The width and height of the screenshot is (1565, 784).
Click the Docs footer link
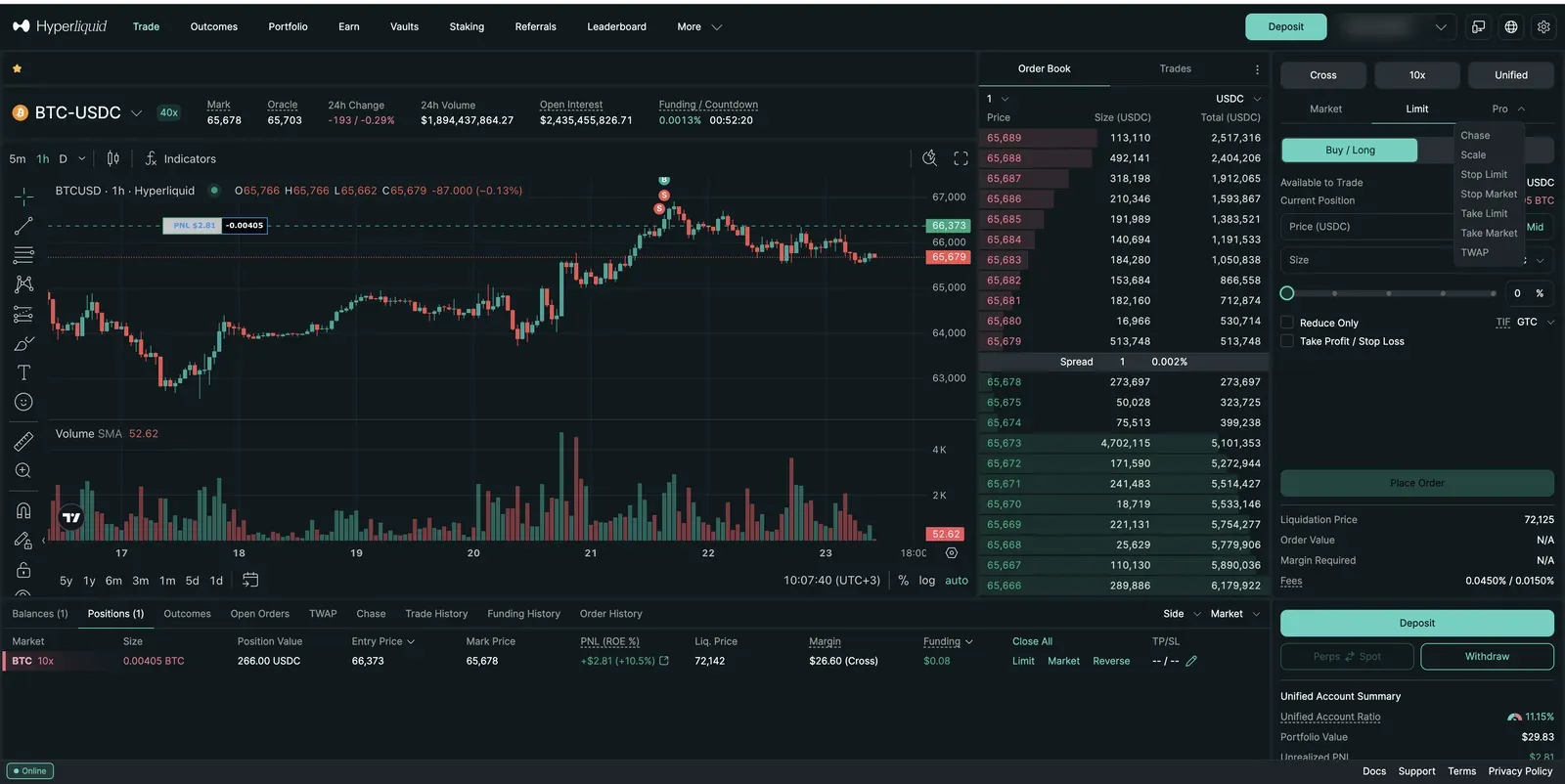[x=1374, y=771]
